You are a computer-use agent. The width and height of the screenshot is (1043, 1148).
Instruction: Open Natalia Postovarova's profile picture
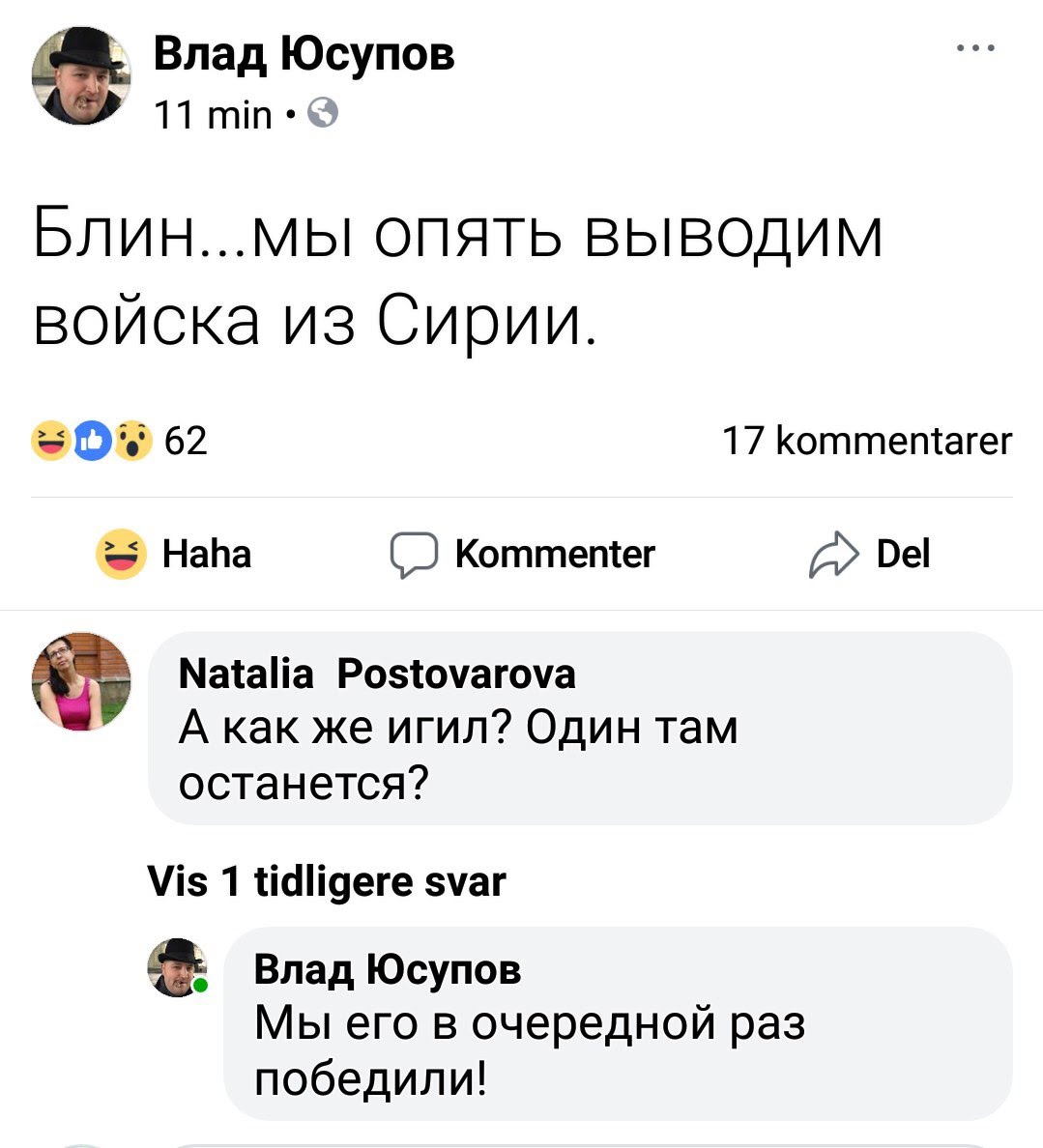tap(81, 681)
